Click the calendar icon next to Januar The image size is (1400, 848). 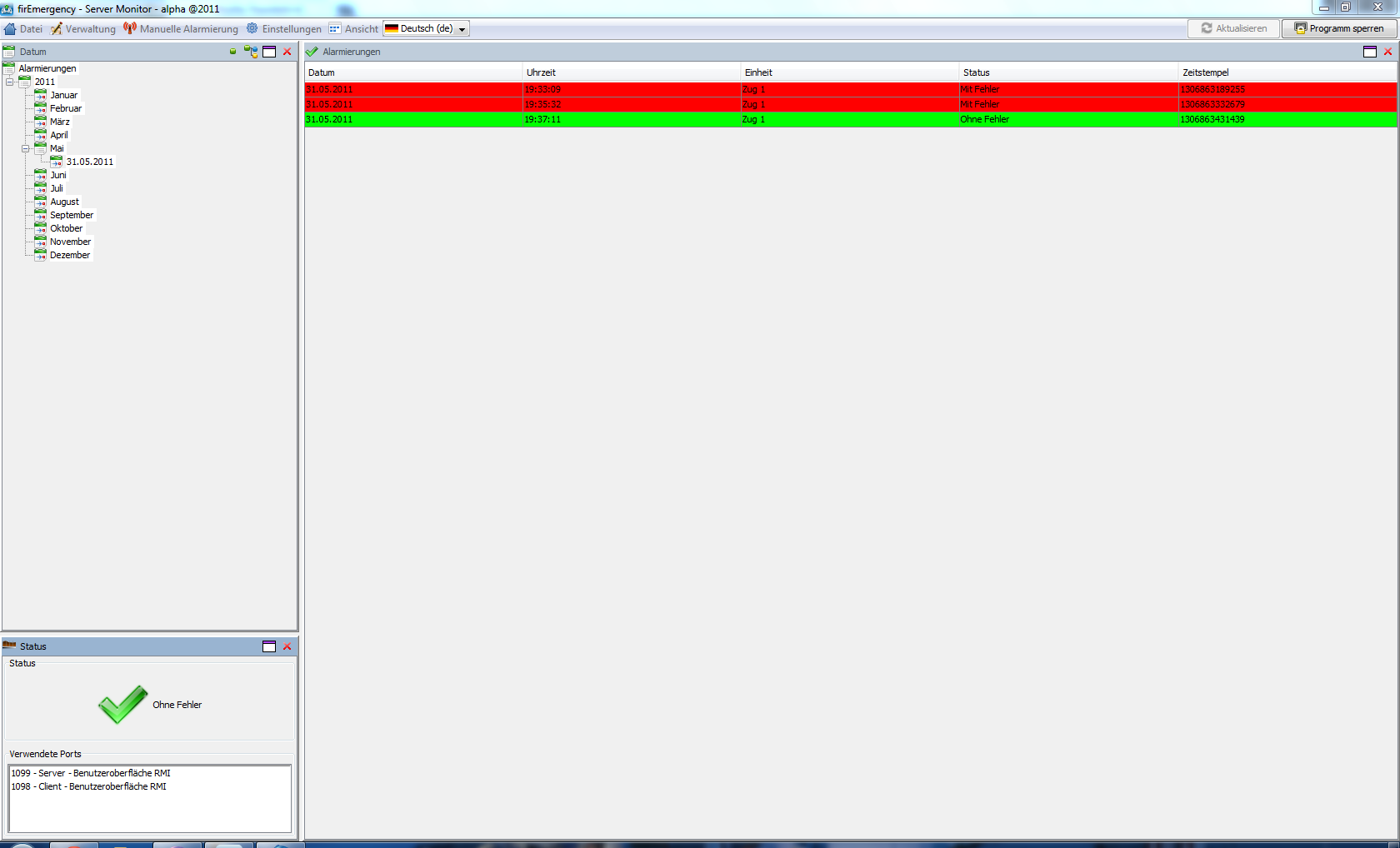(x=40, y=95)
